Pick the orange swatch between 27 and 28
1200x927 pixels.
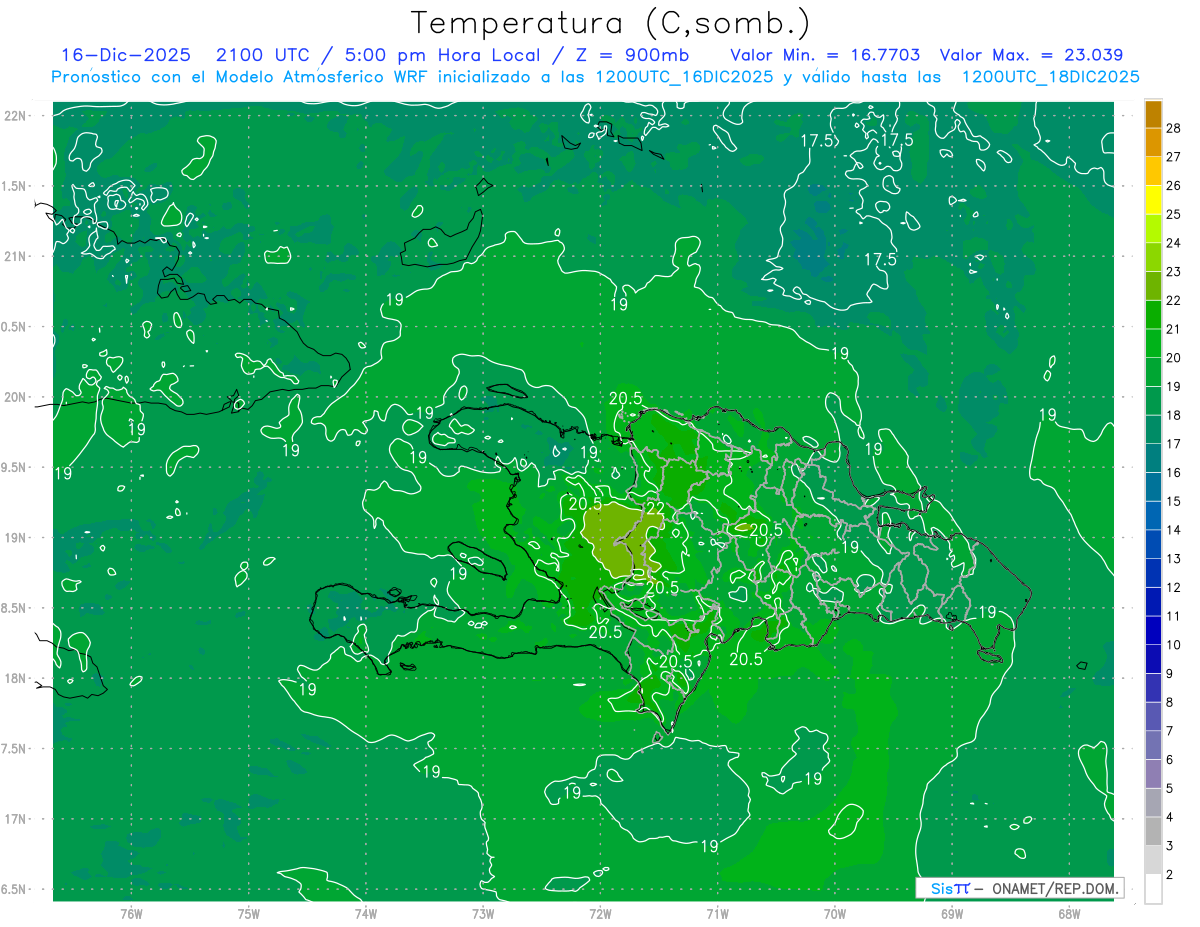[x=1153, y=142]
